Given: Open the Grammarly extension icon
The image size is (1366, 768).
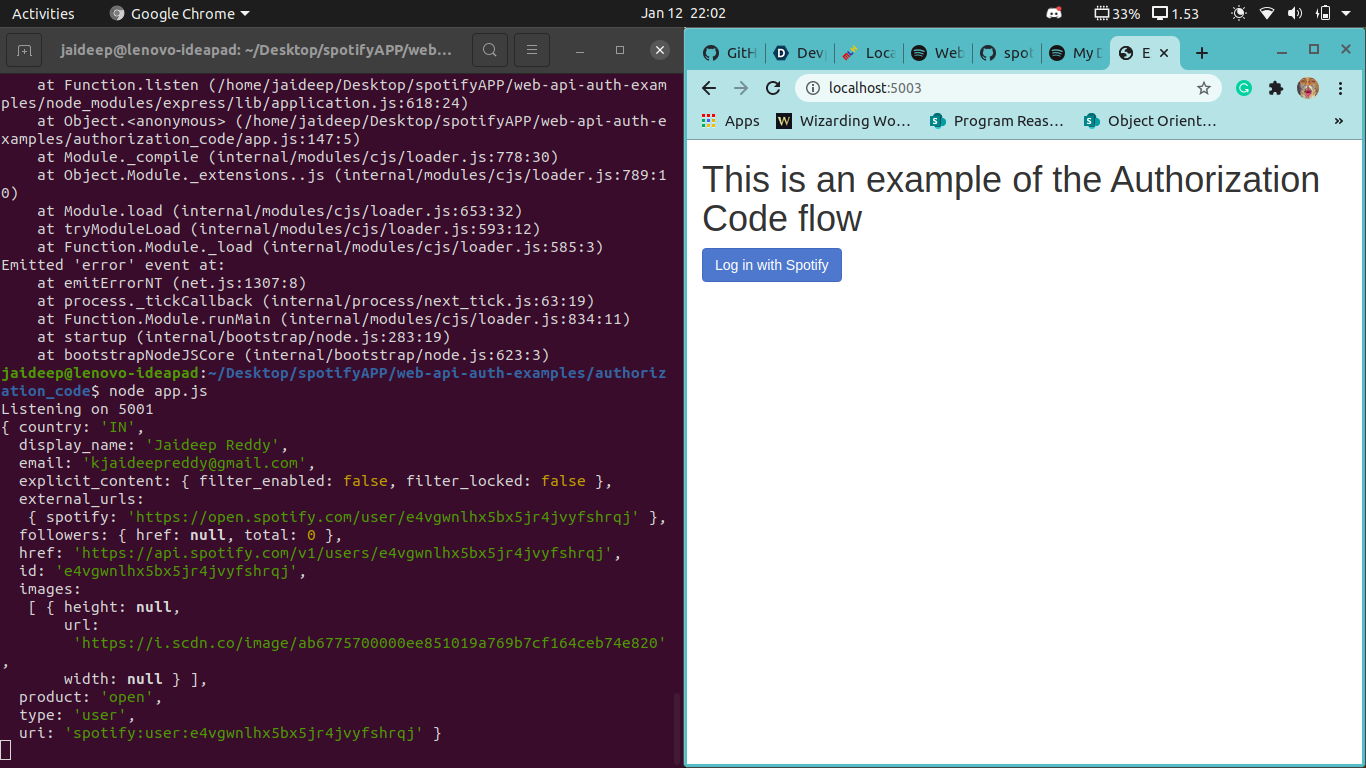Looking at the screenshot, I should [x=1244, y=88].
